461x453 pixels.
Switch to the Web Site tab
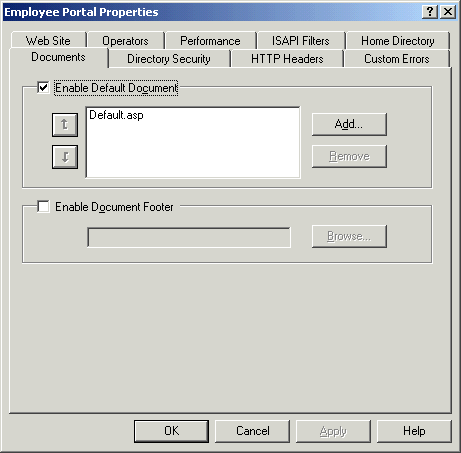48,41
